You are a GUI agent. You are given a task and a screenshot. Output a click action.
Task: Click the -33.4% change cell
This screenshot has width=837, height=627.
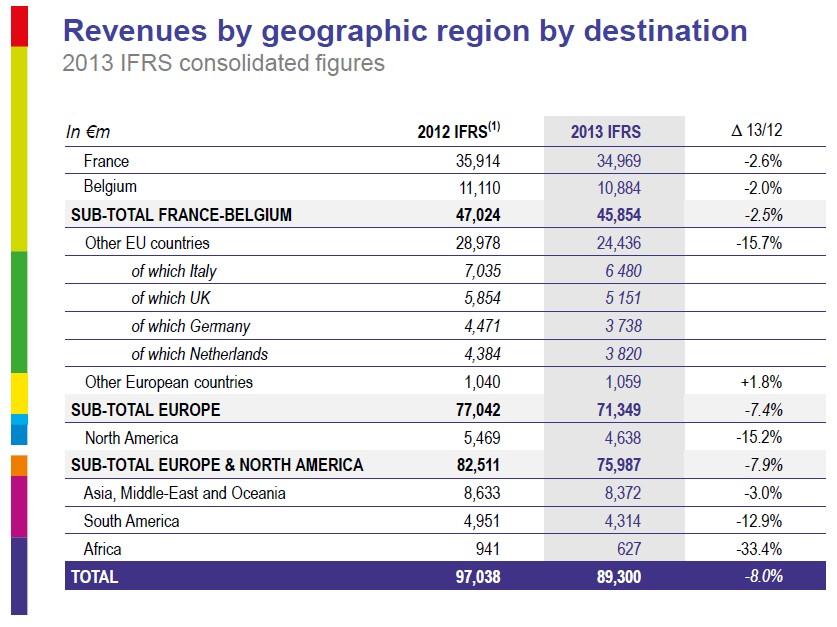[x=759, y=549]
